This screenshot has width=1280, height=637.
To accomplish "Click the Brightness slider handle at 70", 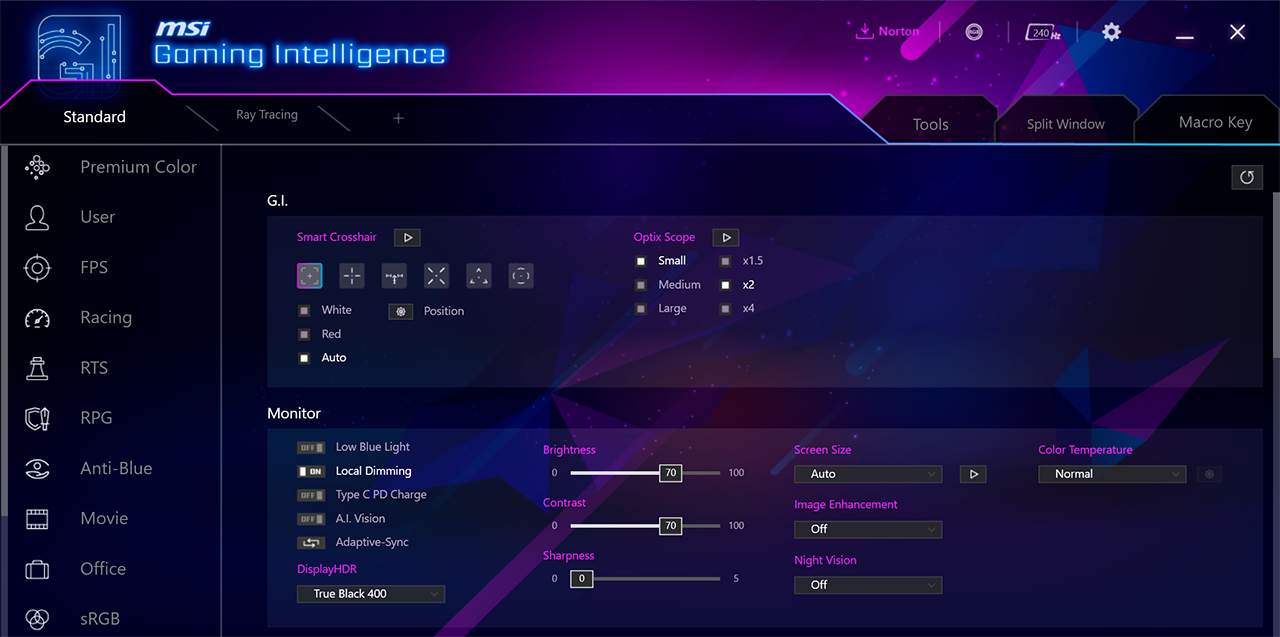I will coord(670,473).
